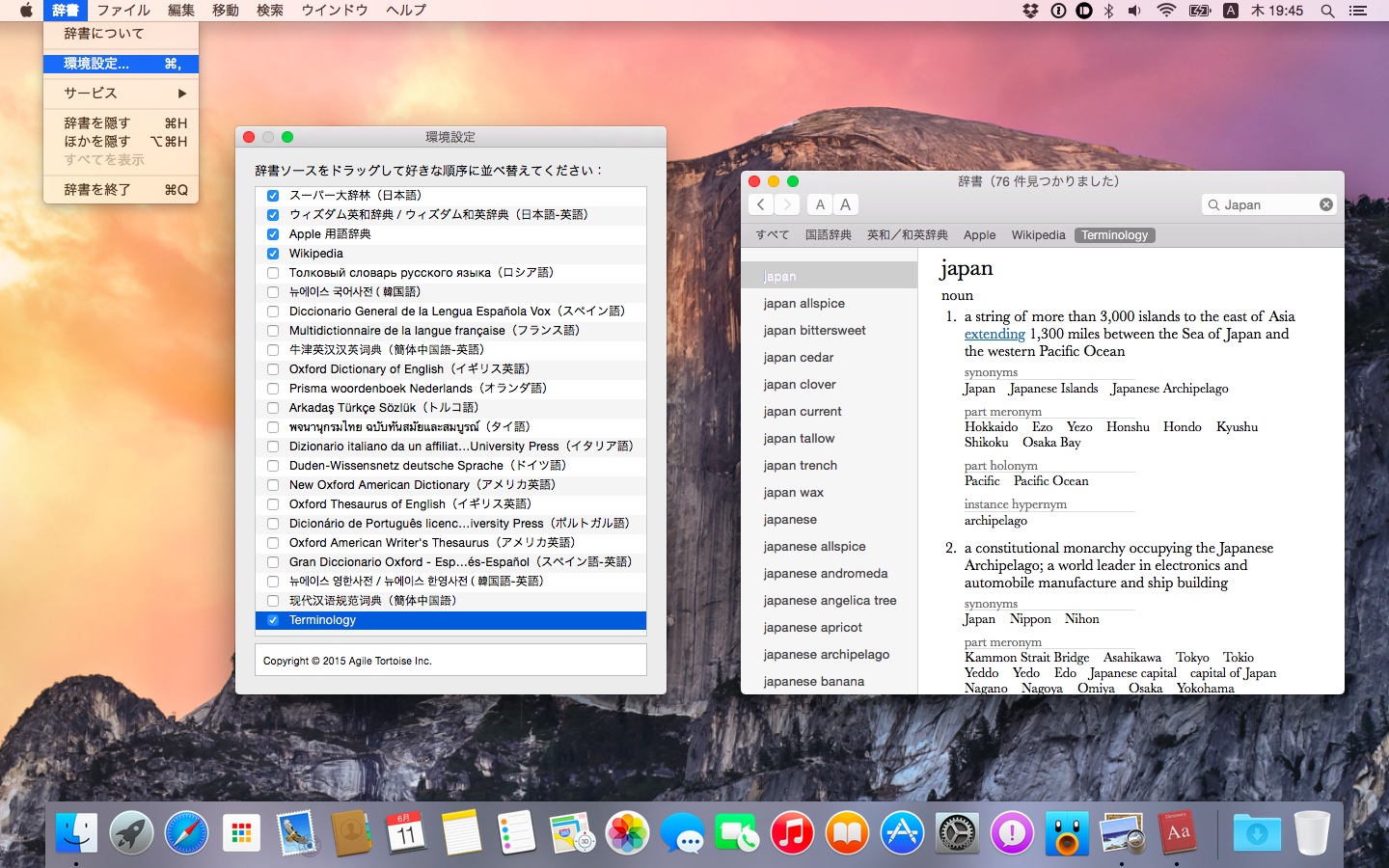Enable Arkadaş Türkçe Sözlük source

pyautogui.click(x=273, y=408)
